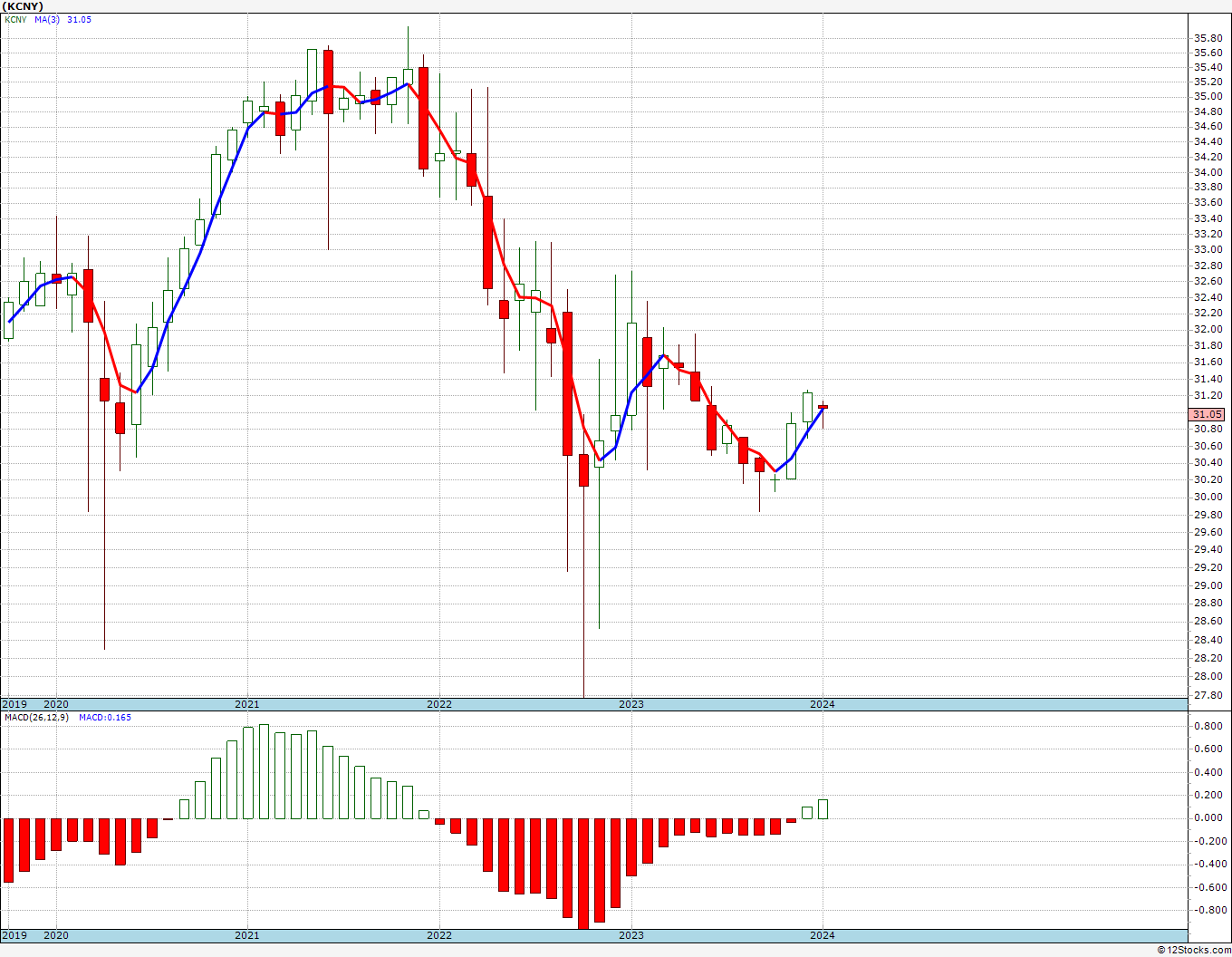Screen dimensions: 1232x957
Task: Select the 35.00 price axis label
Action: 1208,97
